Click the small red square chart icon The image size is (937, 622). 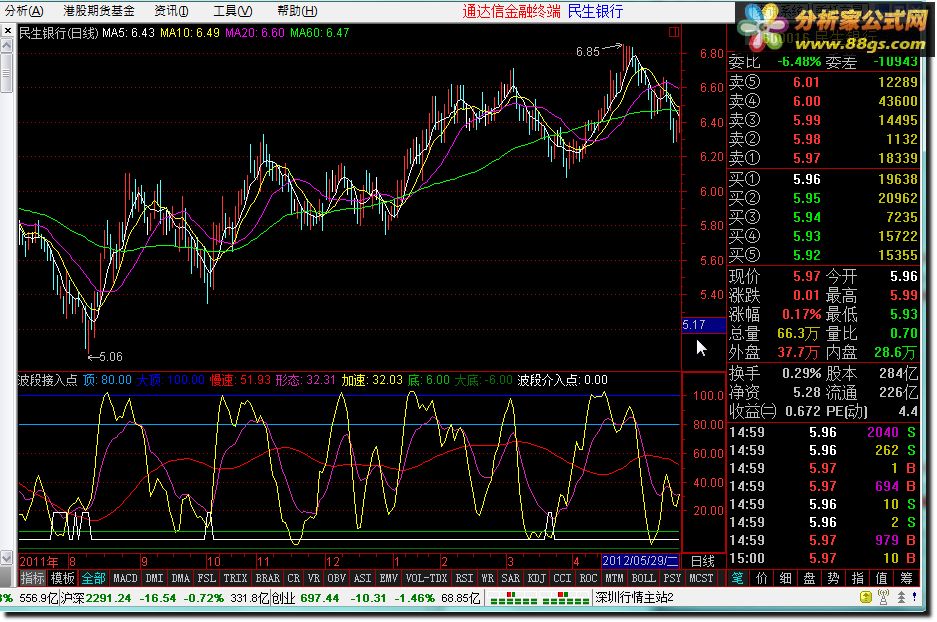(x=673, y=32)
